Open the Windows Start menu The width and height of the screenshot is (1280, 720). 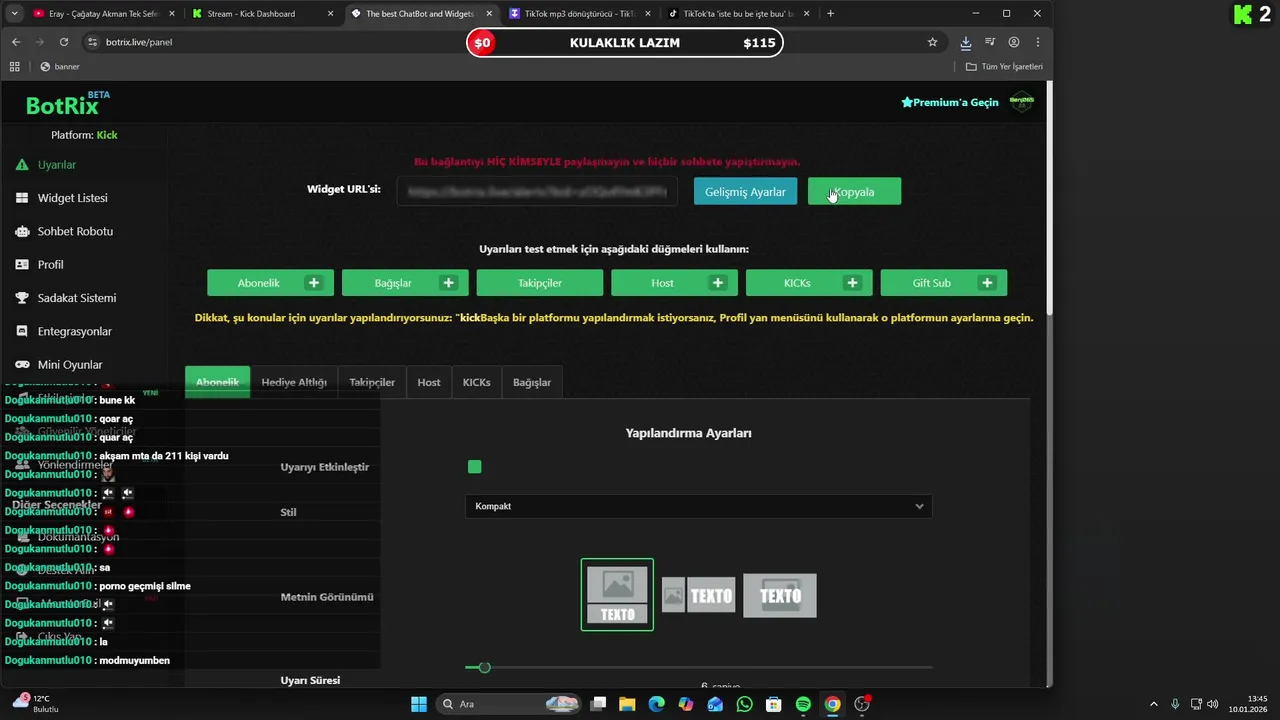tap(419, 704)
